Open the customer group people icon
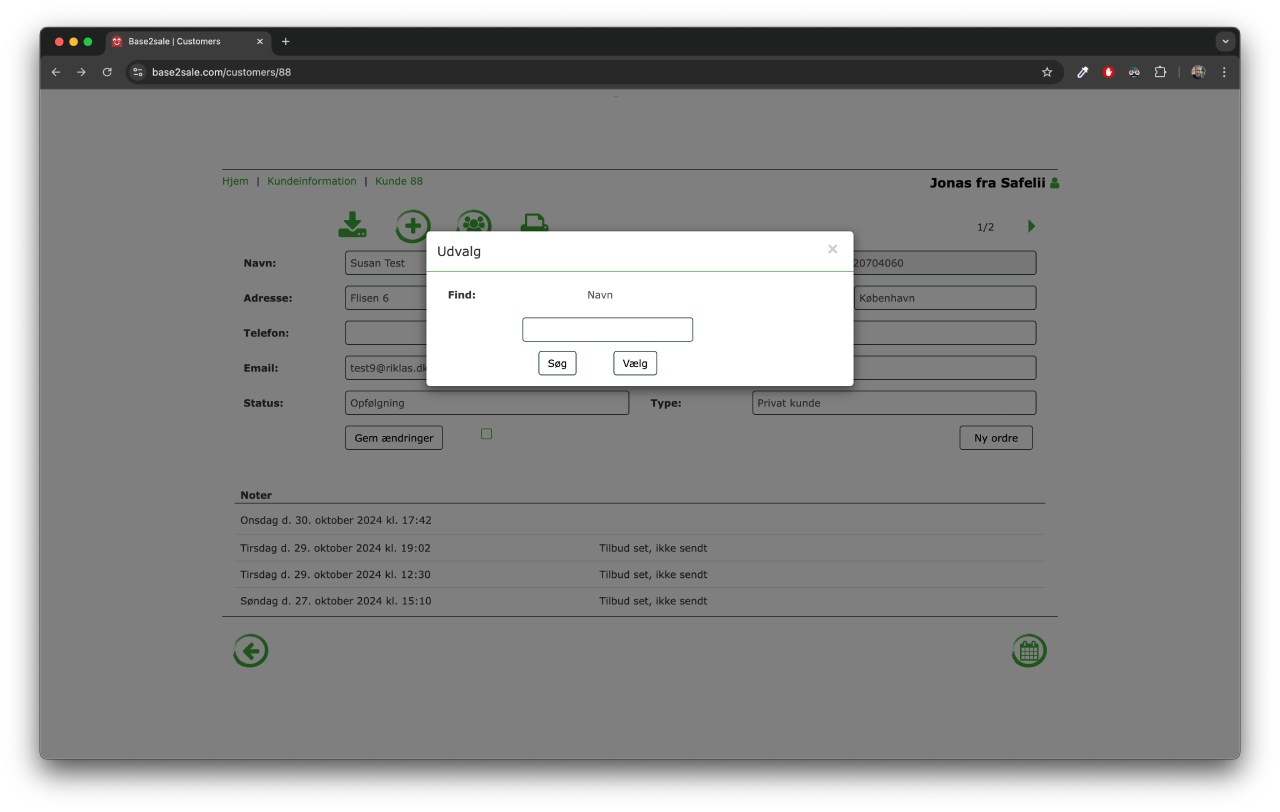This screenshot has height=812, width=1280. [x=474, y=223]
